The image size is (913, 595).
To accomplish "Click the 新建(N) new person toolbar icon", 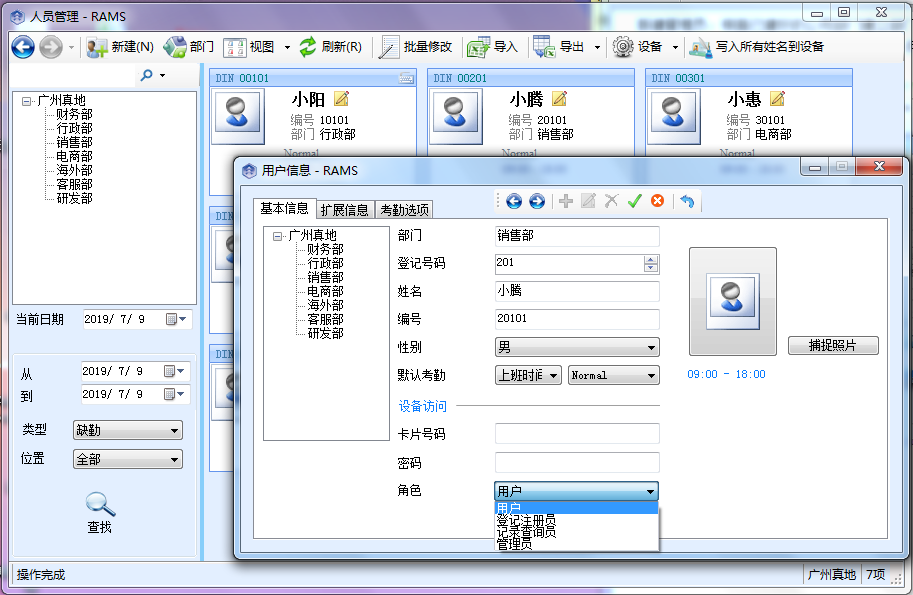I will tap(97, 47).
